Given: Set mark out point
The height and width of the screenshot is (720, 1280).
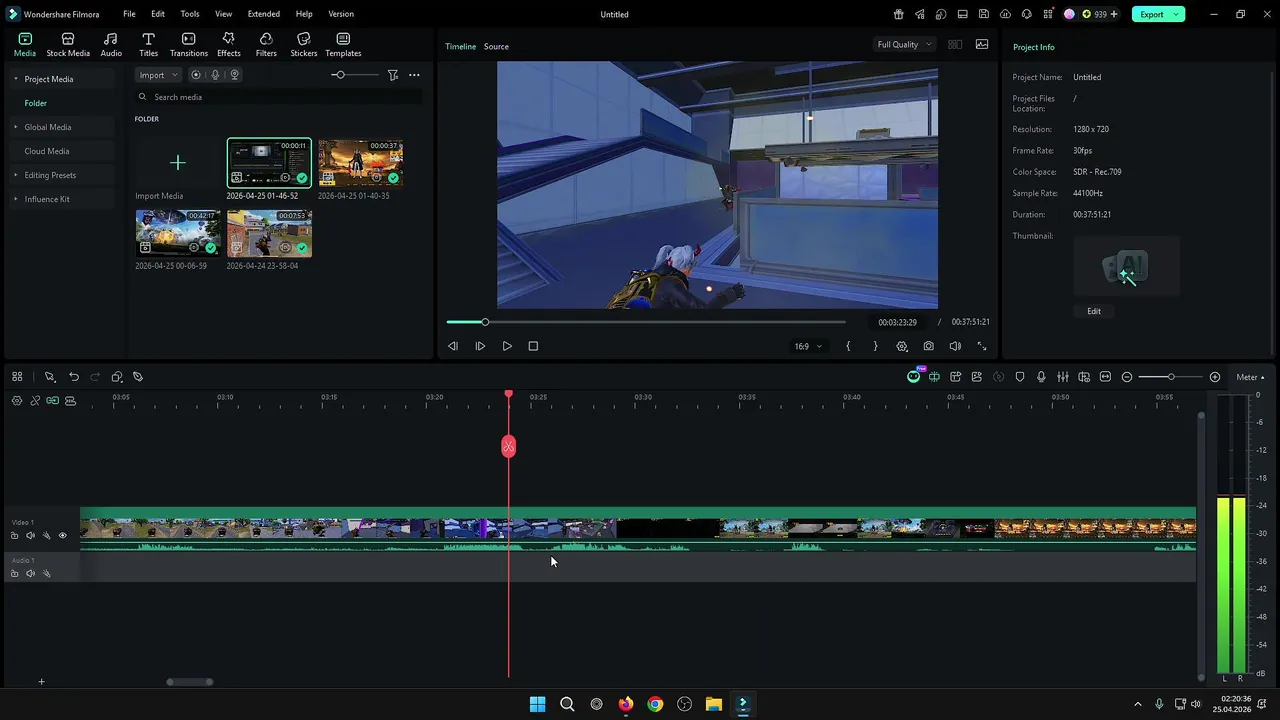Looking at the screenshot, I should (x=875, y=346).
